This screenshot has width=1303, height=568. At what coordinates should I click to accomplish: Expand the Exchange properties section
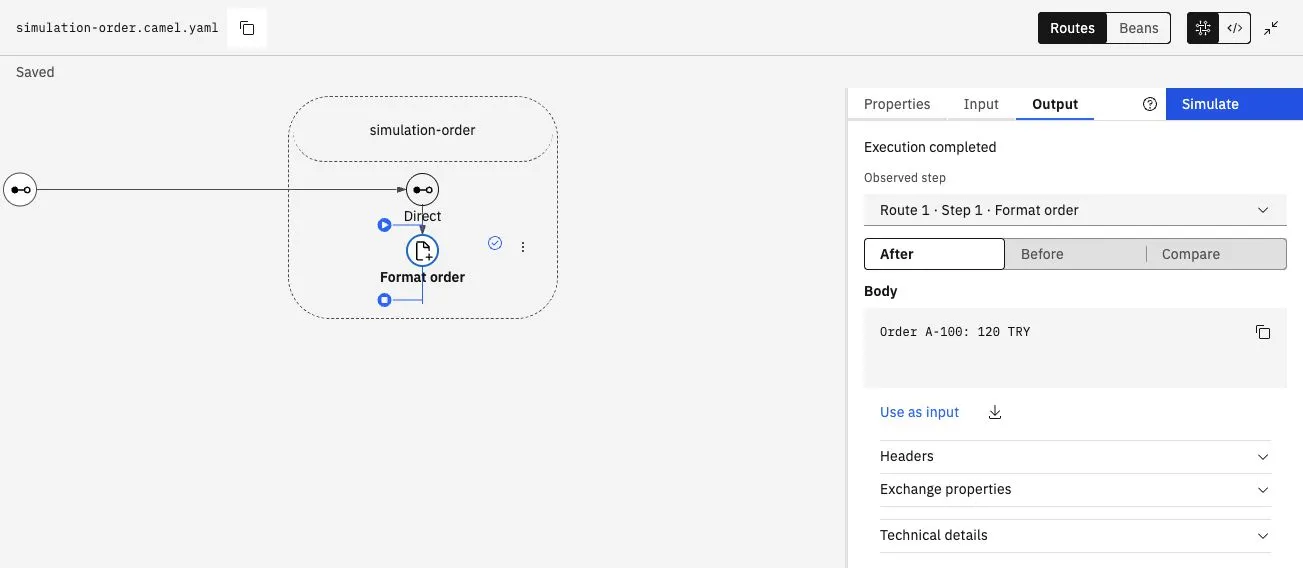[x=1075, y=490]
